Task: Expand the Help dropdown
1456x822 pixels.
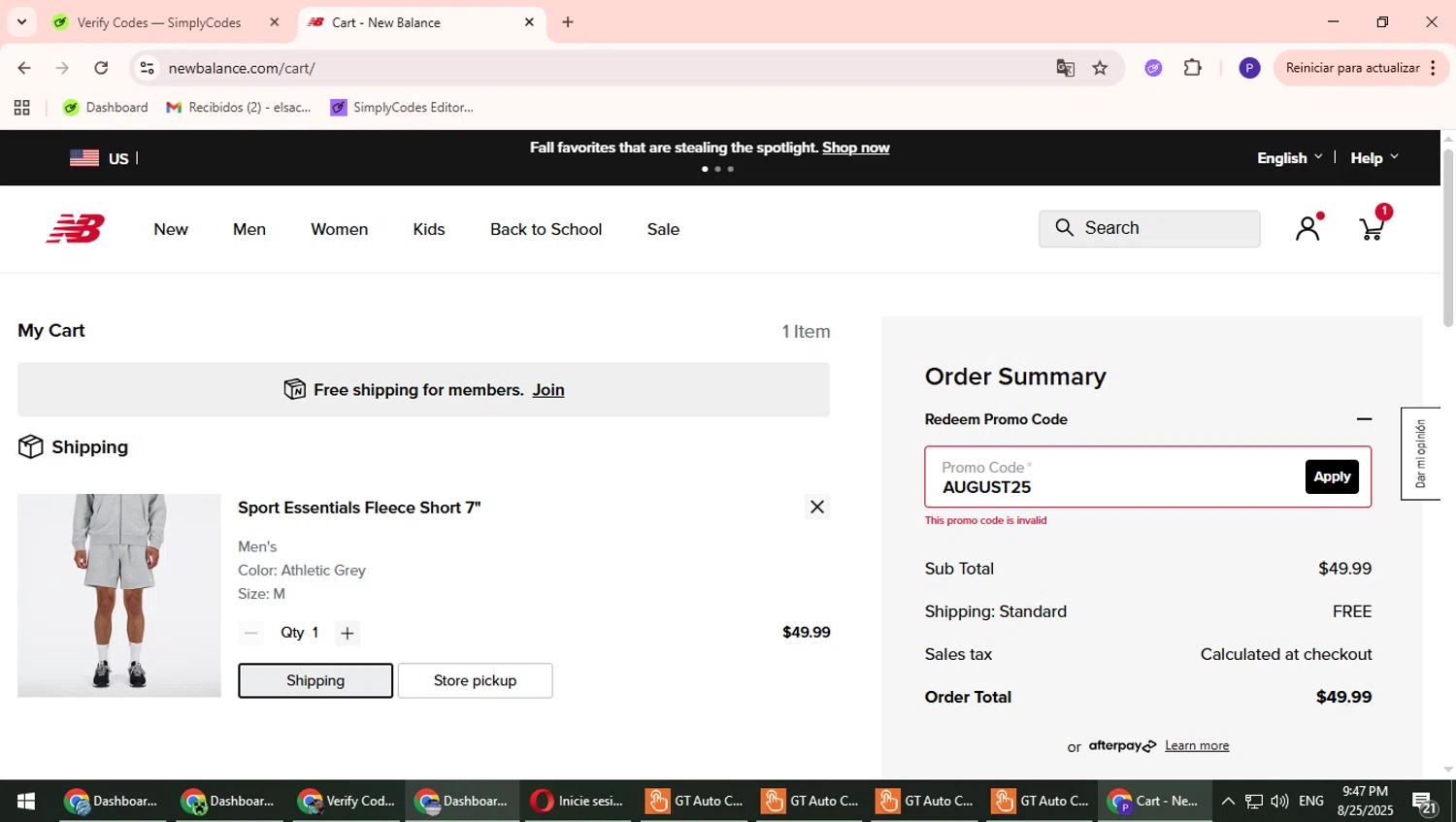Action: (1374, 157)
